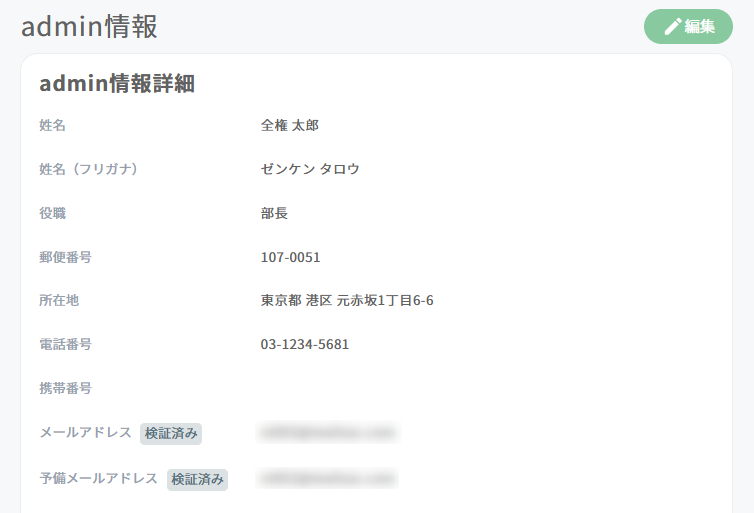
Task: Click the '姓名（フリガナ）' label
Action: point(88,169)
